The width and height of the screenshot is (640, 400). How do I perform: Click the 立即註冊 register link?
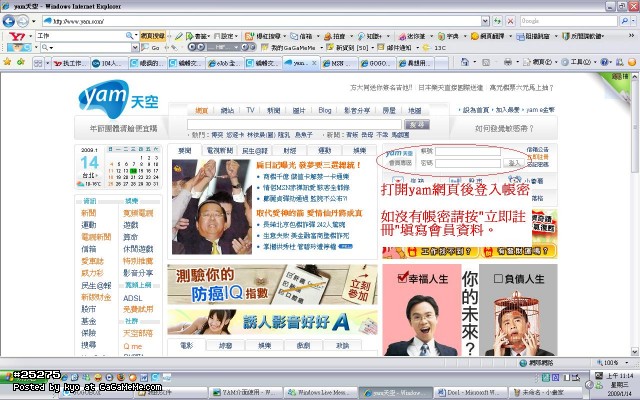(537, 157)
